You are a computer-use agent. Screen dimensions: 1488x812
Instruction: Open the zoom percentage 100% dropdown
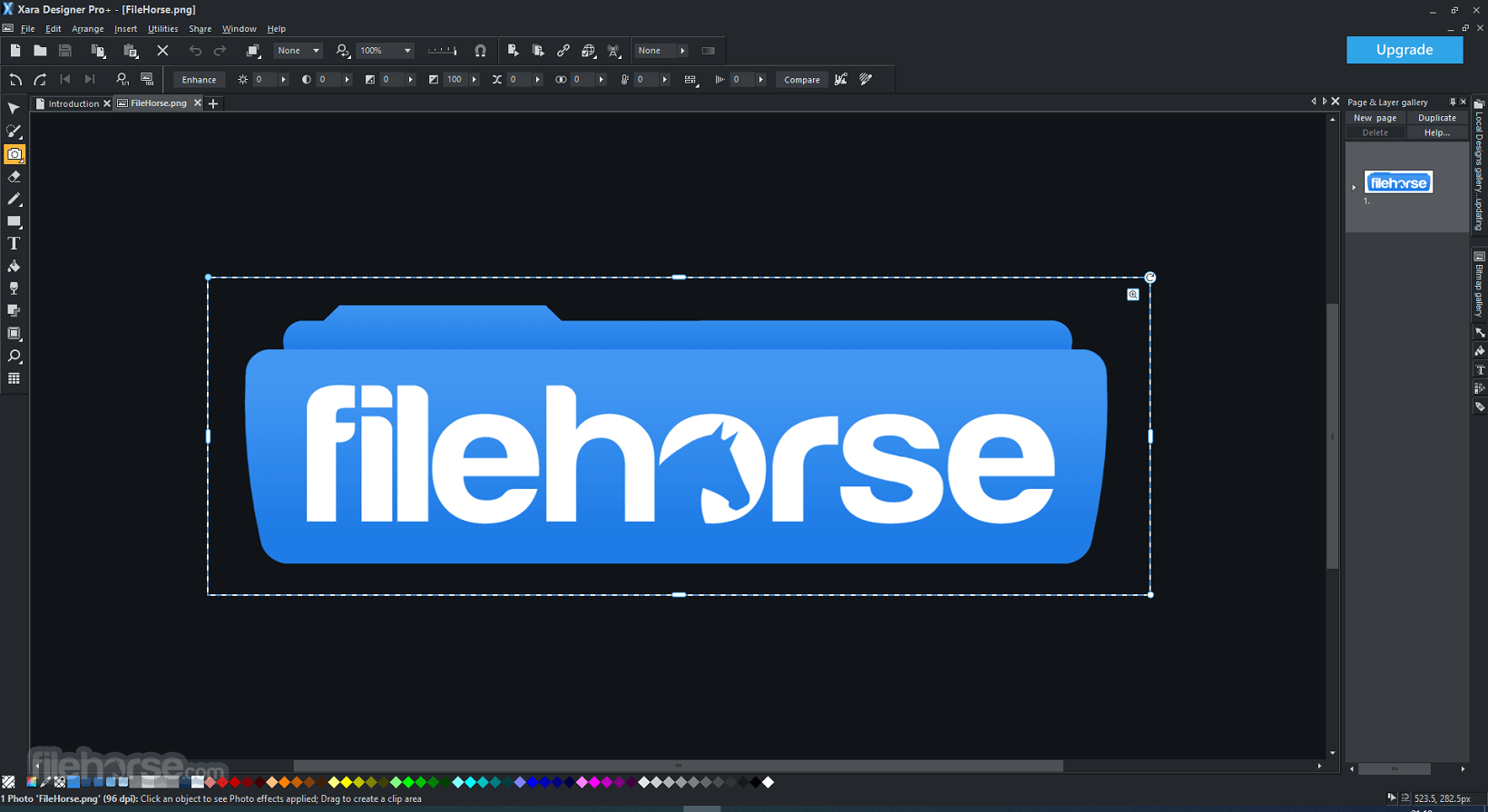pyautogui.click(x=407, y=51)
